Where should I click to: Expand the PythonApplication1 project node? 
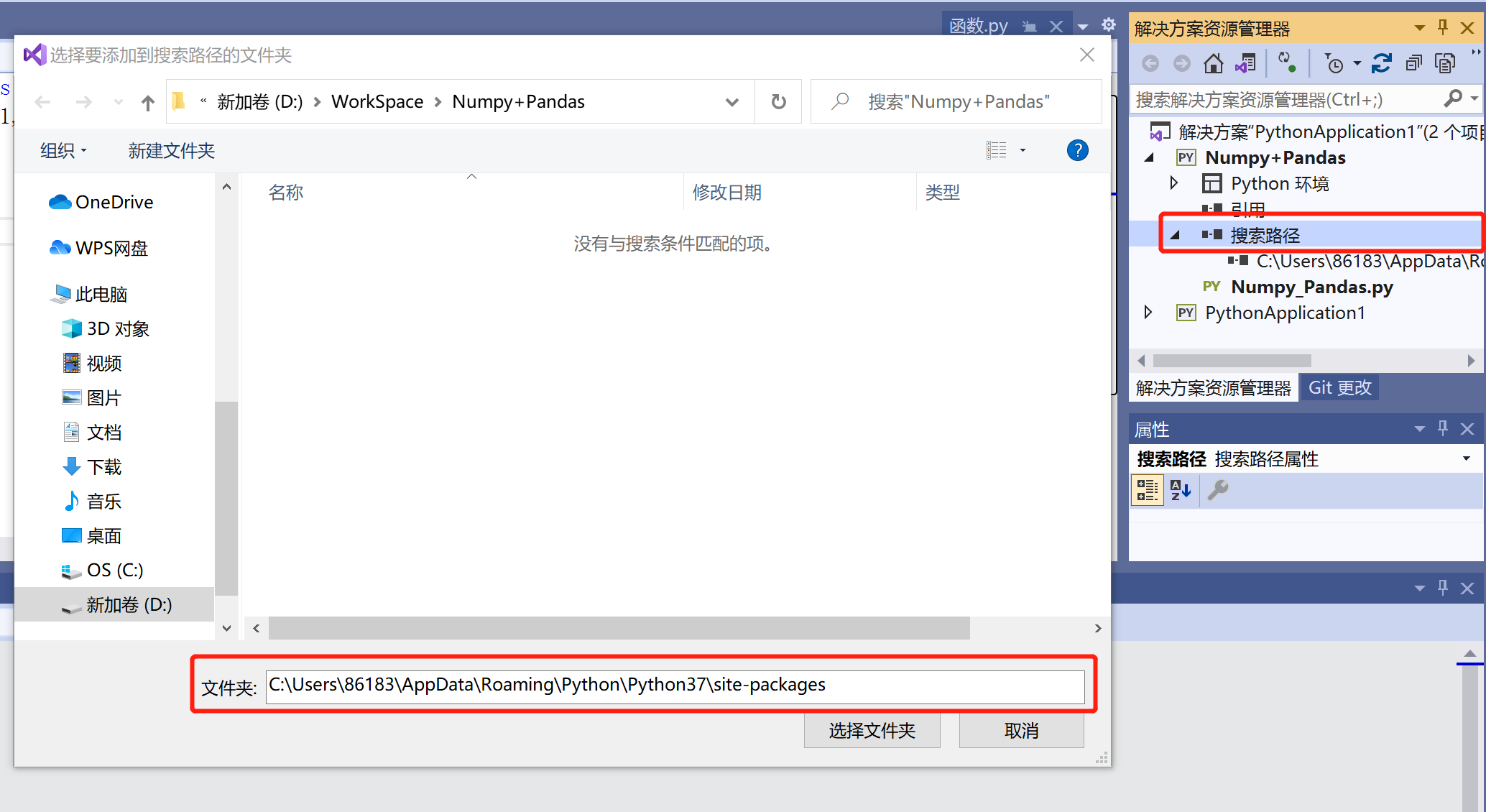pyautogui.click(x=1148, y=312)
